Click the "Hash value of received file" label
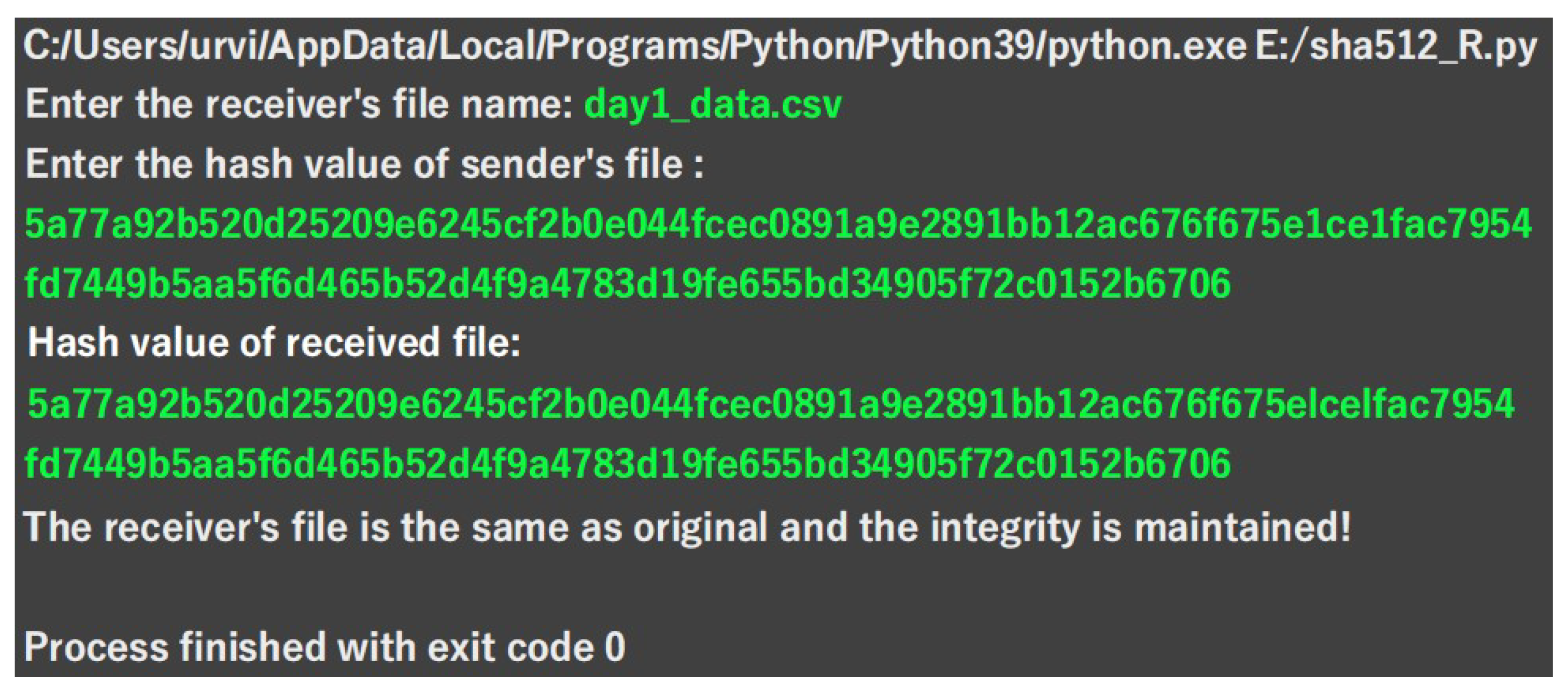 pos(274,343)
